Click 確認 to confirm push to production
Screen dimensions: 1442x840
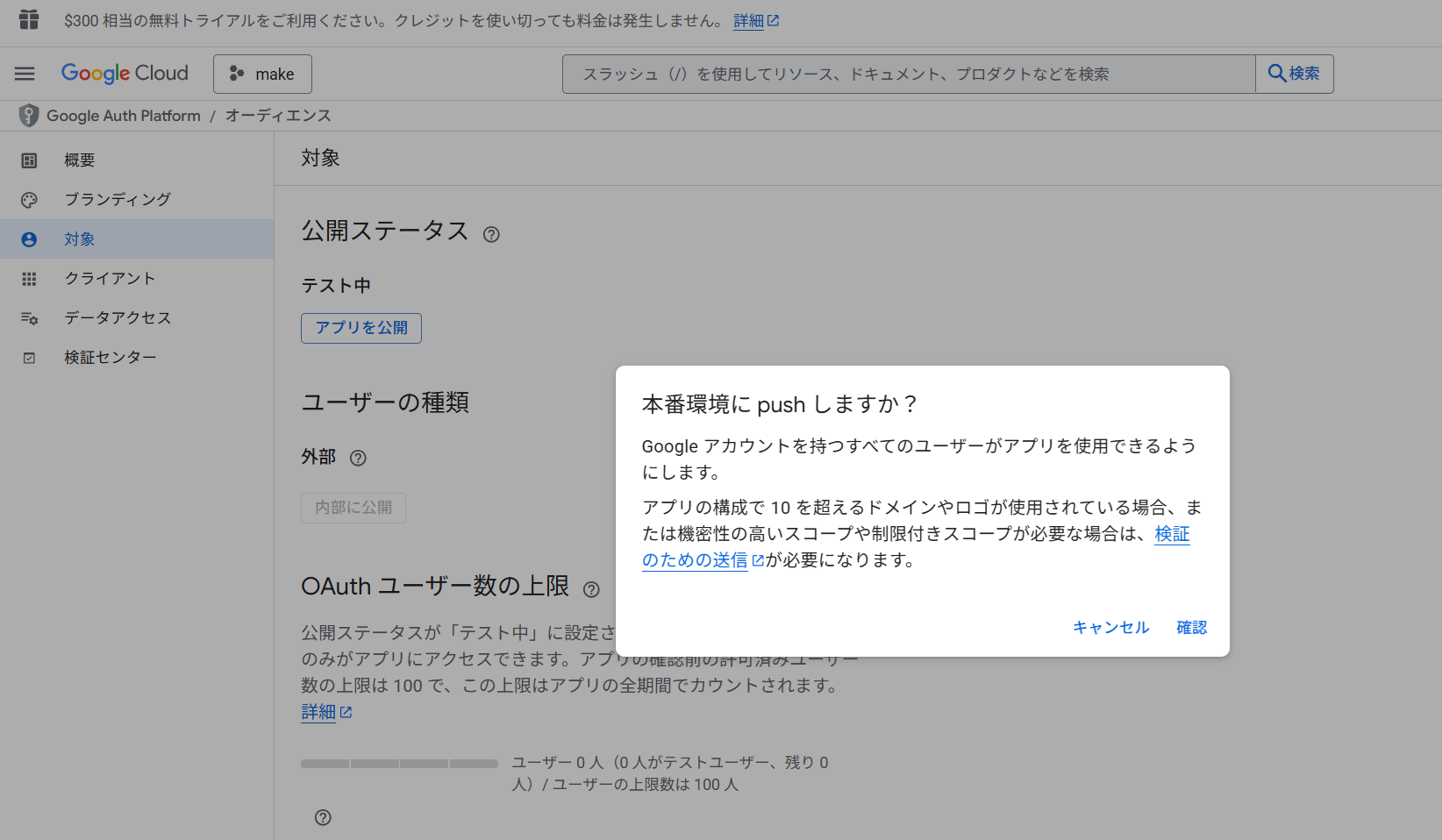1191,627
